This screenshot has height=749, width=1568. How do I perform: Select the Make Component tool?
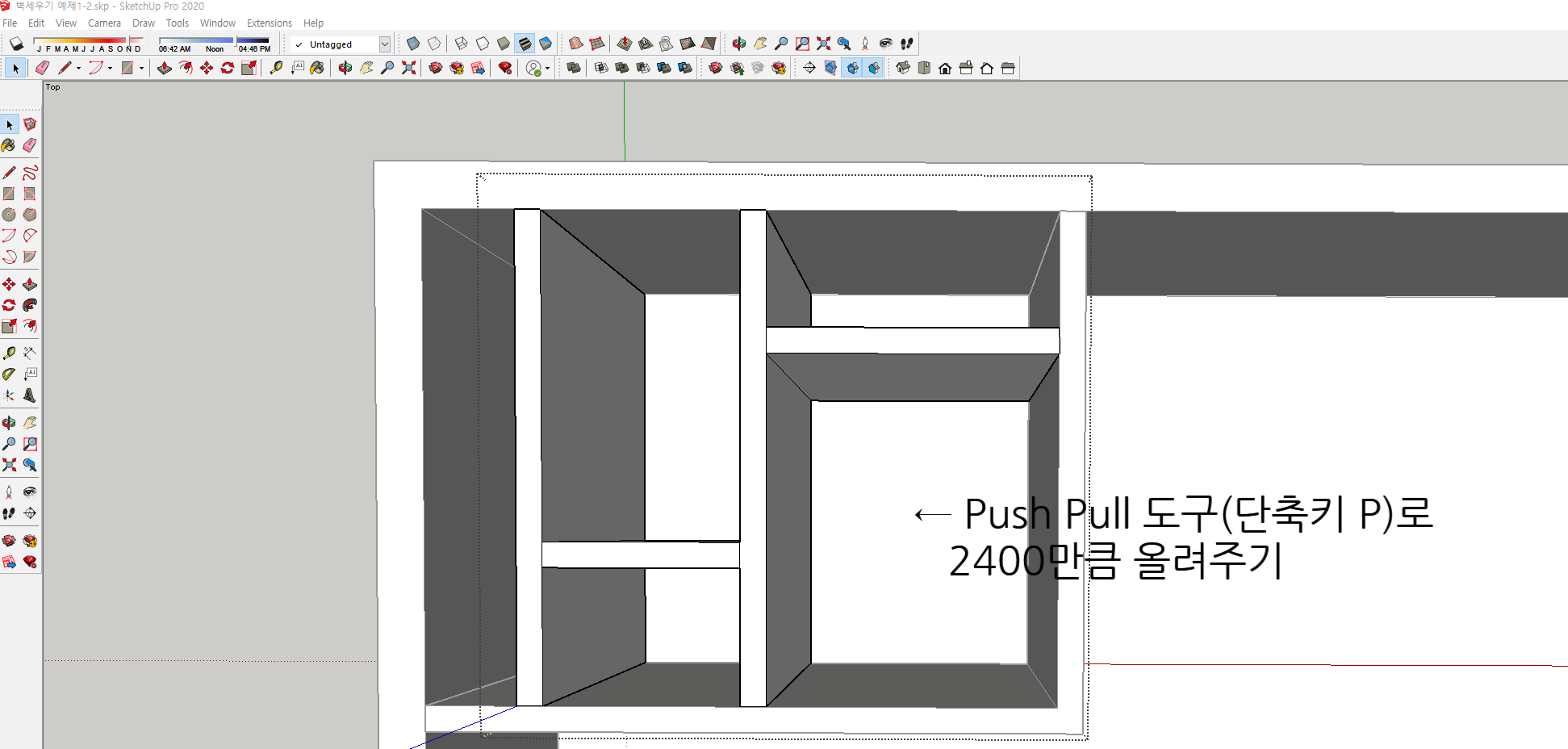pos(30,124)
